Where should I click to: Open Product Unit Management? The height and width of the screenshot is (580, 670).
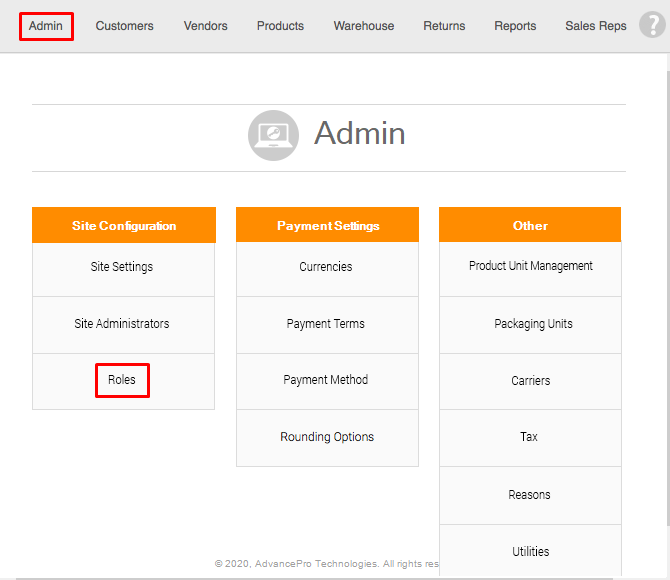pos(531,266)
